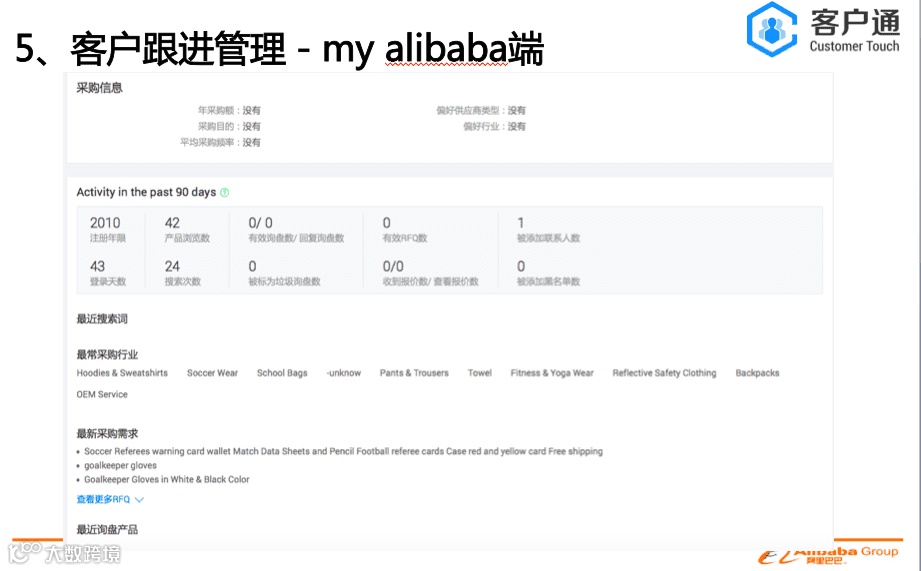Screen dimensions: 921x571
Task: Click the 平均采购频率 field
Action: tap(220, 142)
